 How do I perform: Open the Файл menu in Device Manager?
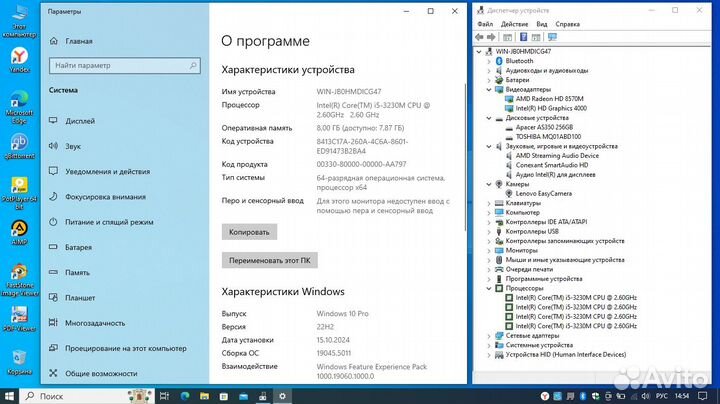[x=485, y=24]
